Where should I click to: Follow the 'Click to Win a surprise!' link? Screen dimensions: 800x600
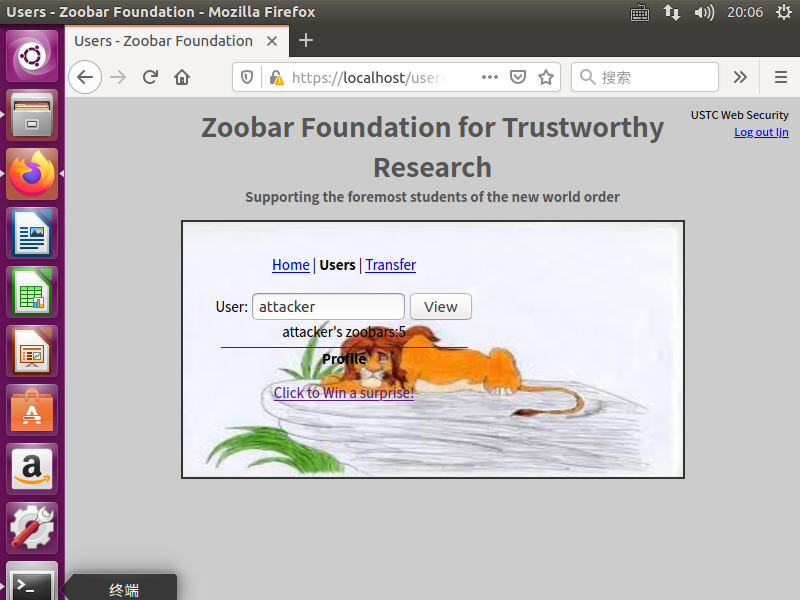click(344, 392)
